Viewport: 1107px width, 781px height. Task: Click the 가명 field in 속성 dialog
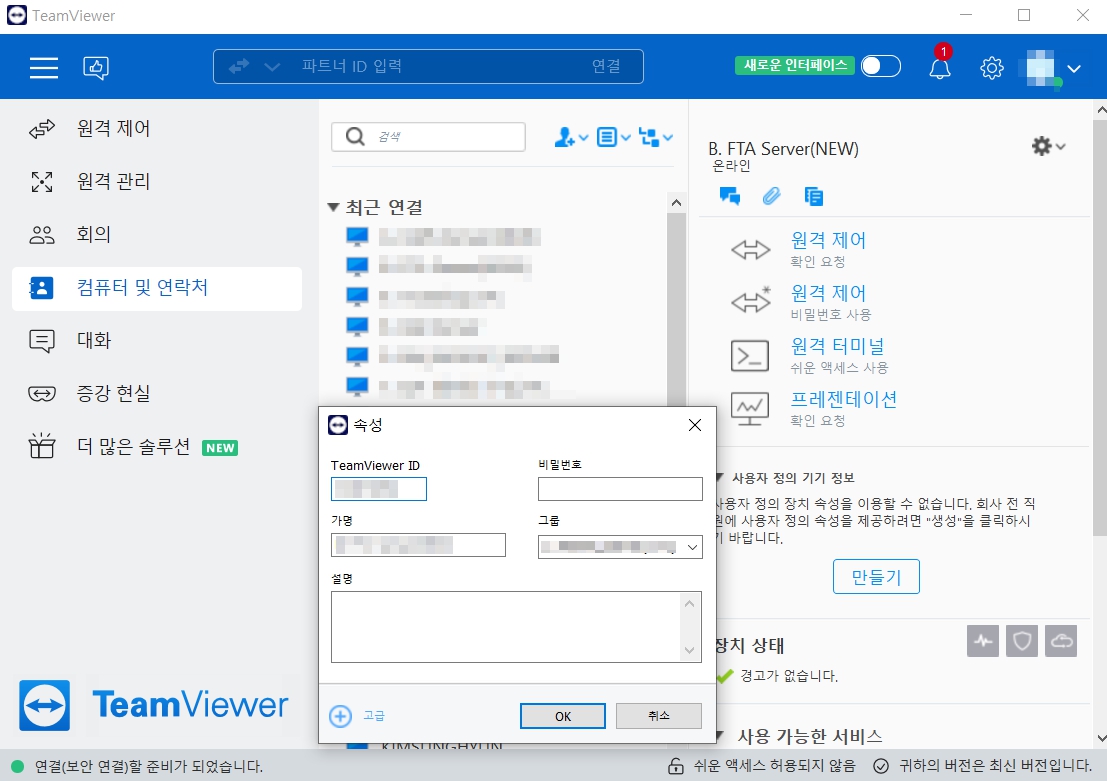418,545
